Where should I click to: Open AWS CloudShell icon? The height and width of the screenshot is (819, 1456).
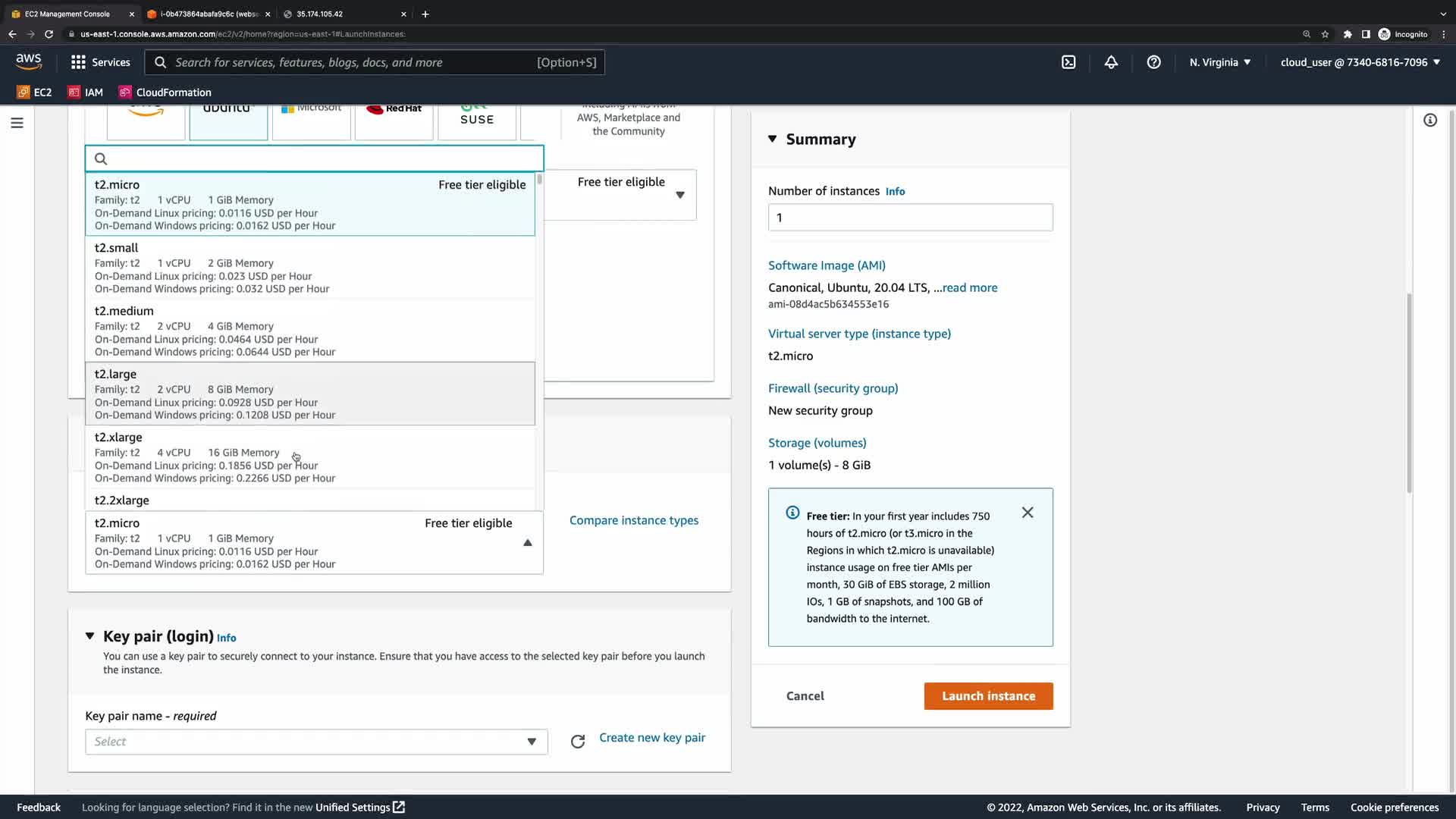(x=1068, y=62)
